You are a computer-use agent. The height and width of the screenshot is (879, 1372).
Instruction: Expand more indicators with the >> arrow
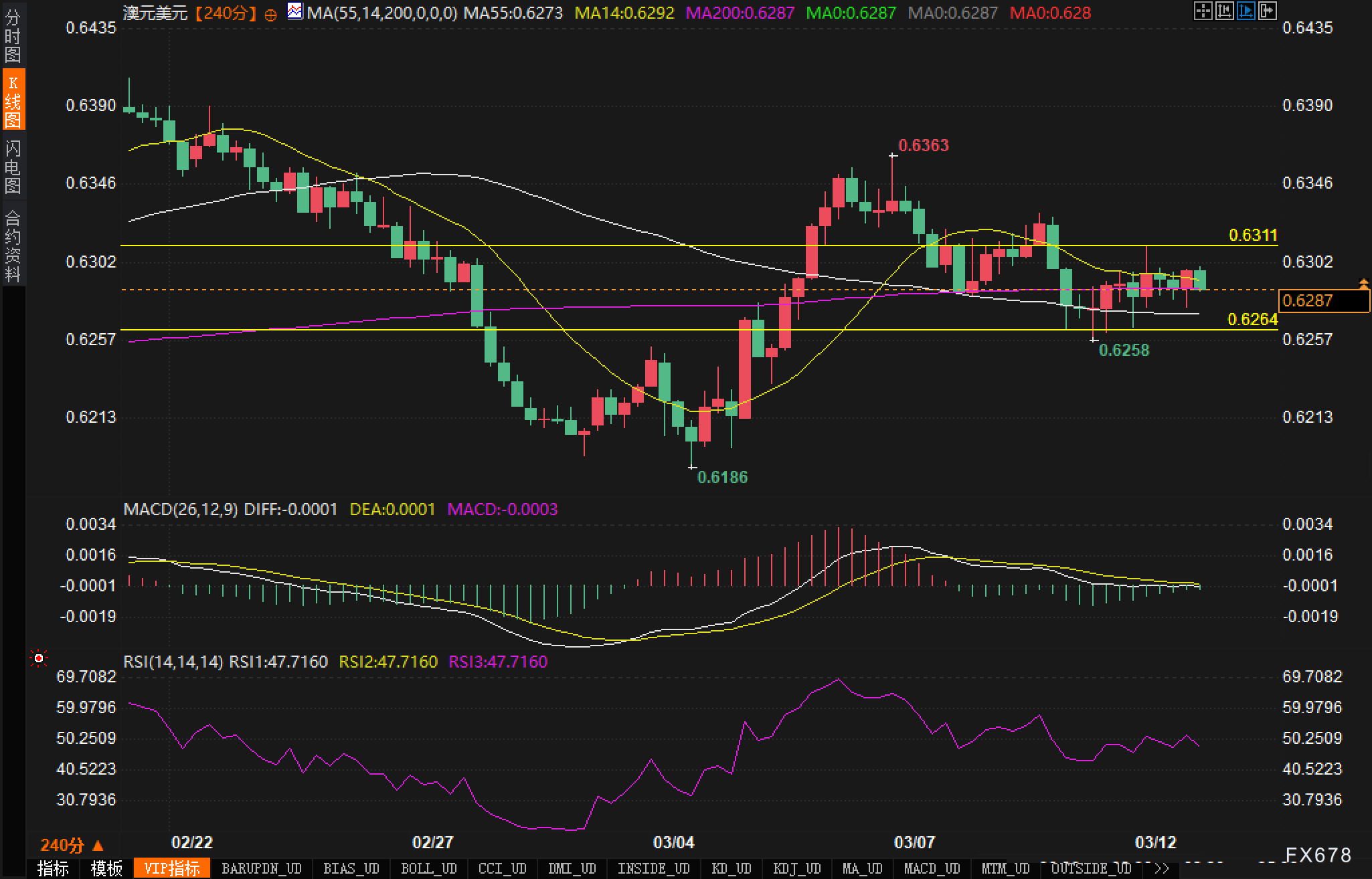[1162, 869]
